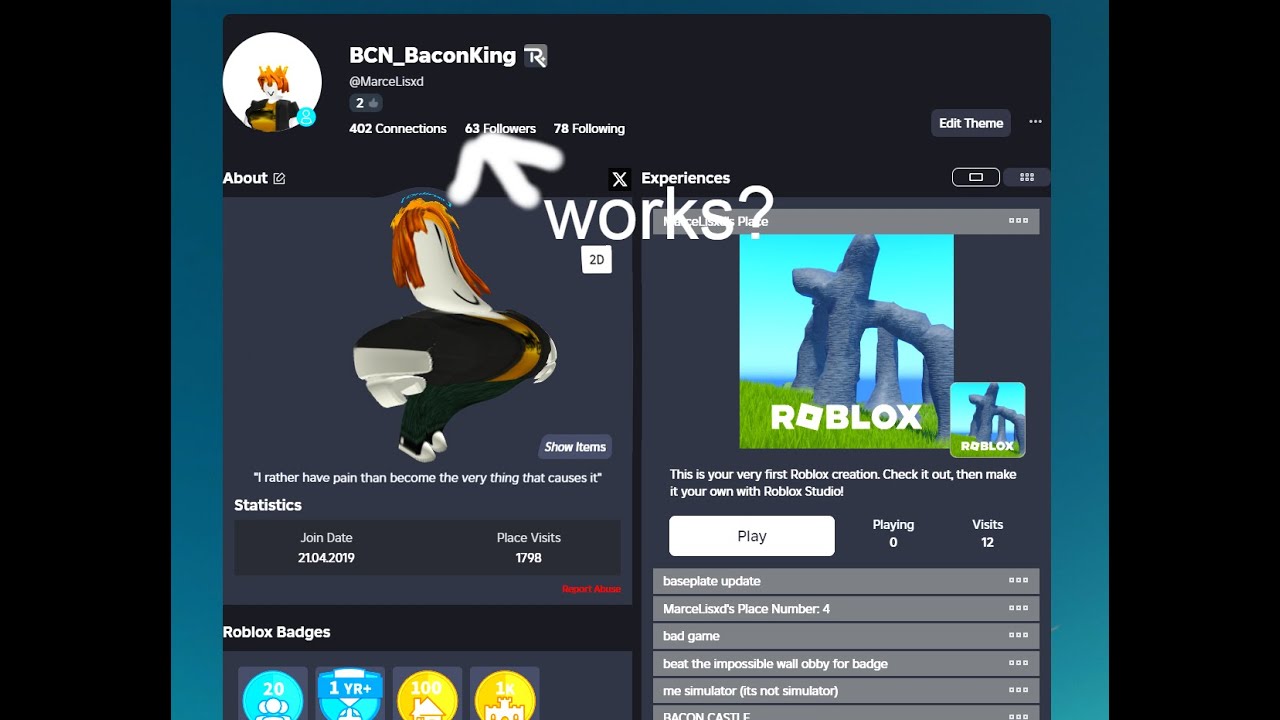
Task: Switch Experiences to slideshow view
Action: click(x=976, y=177)
